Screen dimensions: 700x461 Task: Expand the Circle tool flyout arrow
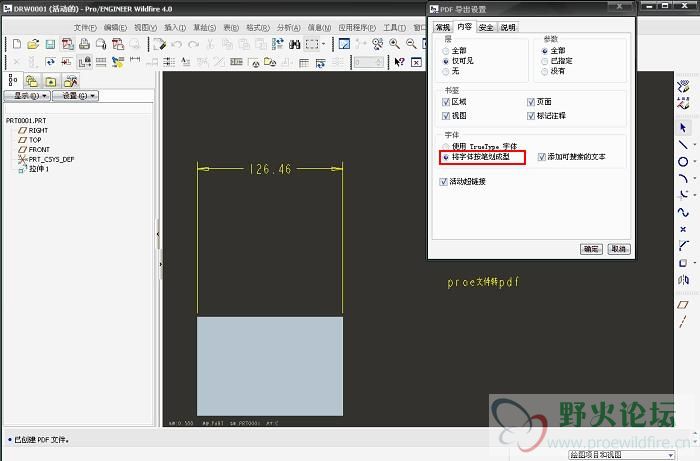pyautogui.click(x=695, y=162)
